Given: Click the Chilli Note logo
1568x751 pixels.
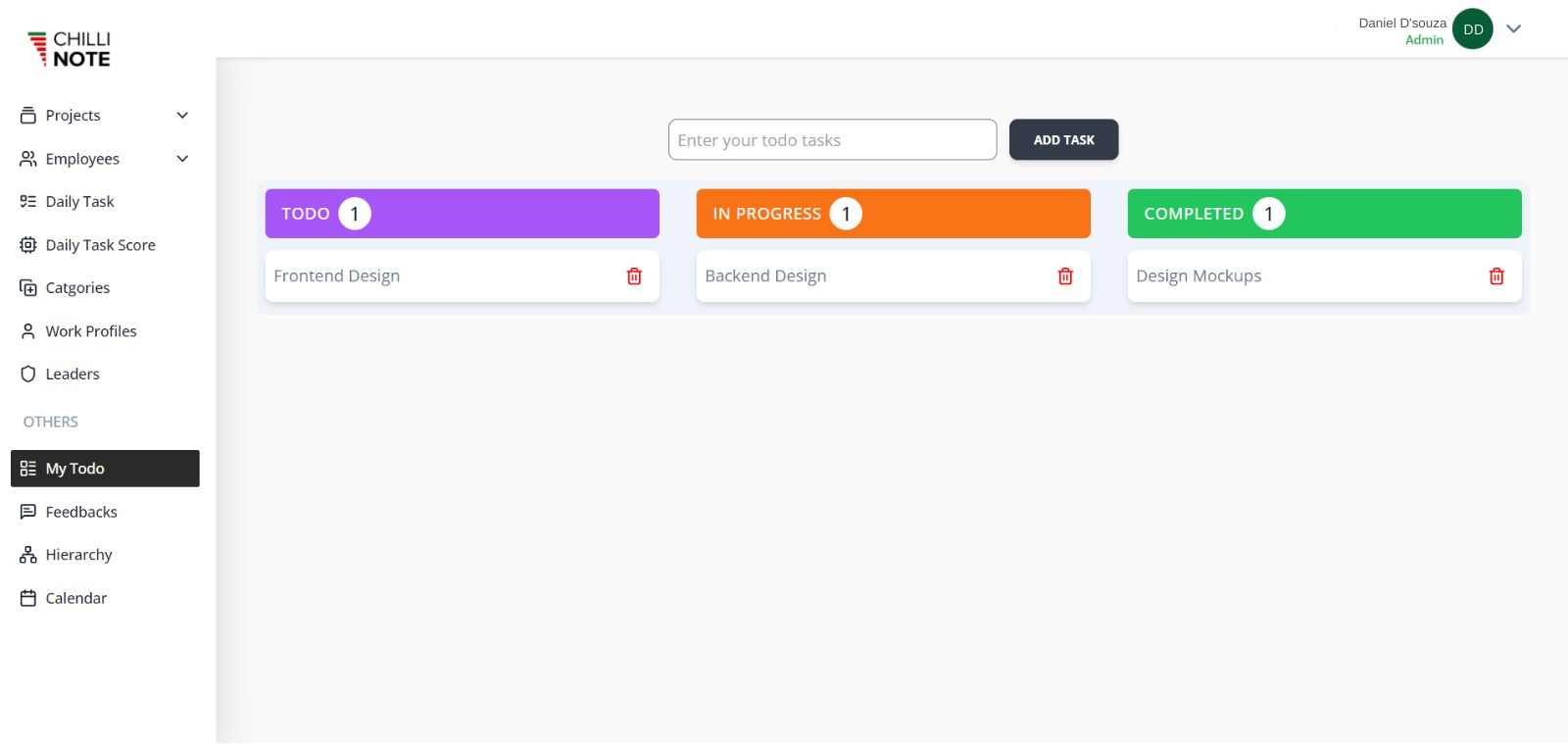Looking at the screenshot, I should click(x=70, y=48).
